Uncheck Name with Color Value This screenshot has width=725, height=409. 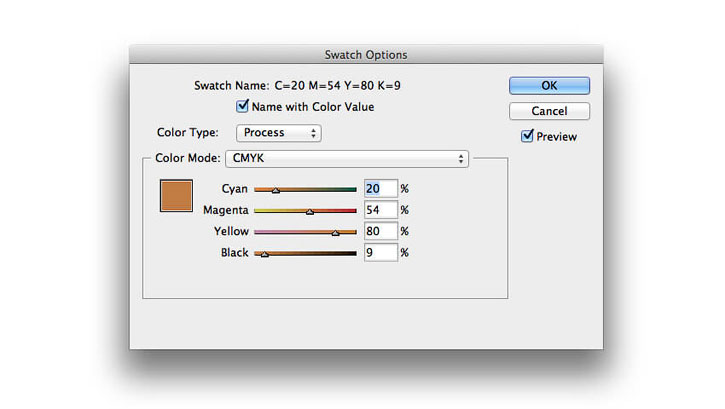(x=242, y=106)
